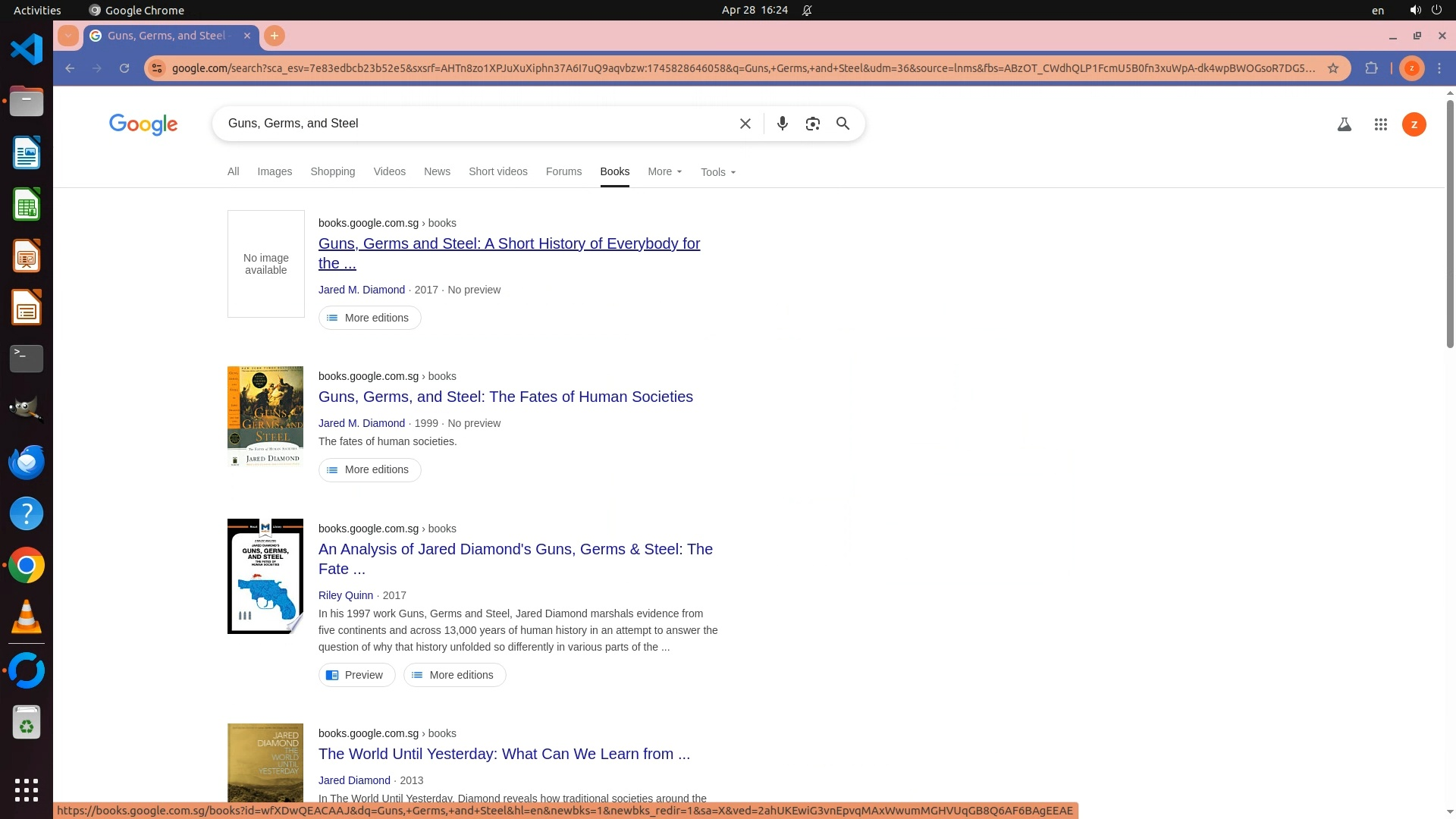Screen dimensions: 1456x819
Task: Clear the search box text
Action: [745, 124]
